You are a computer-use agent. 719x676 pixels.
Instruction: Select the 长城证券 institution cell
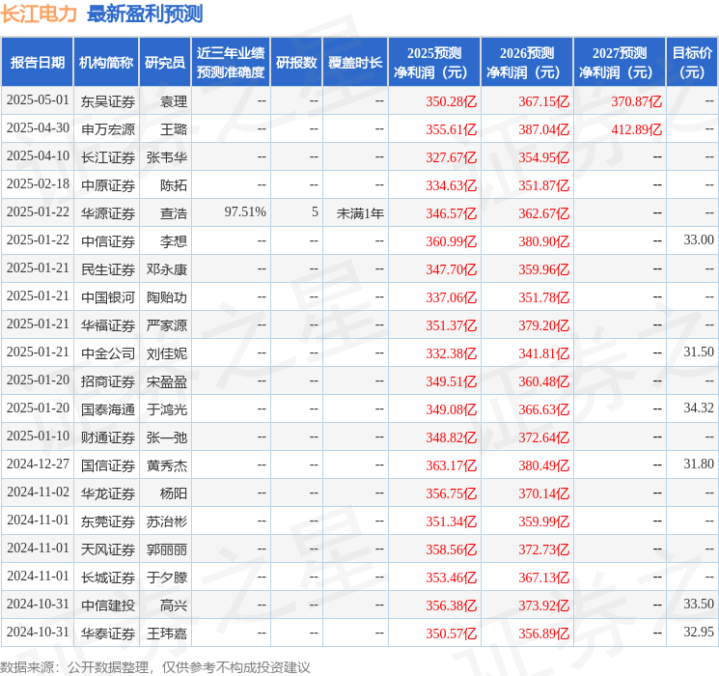[x=108, y=577]
